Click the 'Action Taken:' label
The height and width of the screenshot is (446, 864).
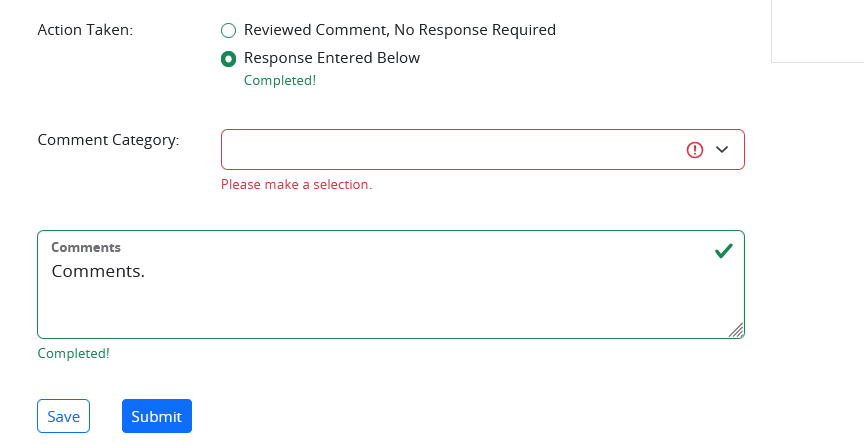[x=85, y=30]
